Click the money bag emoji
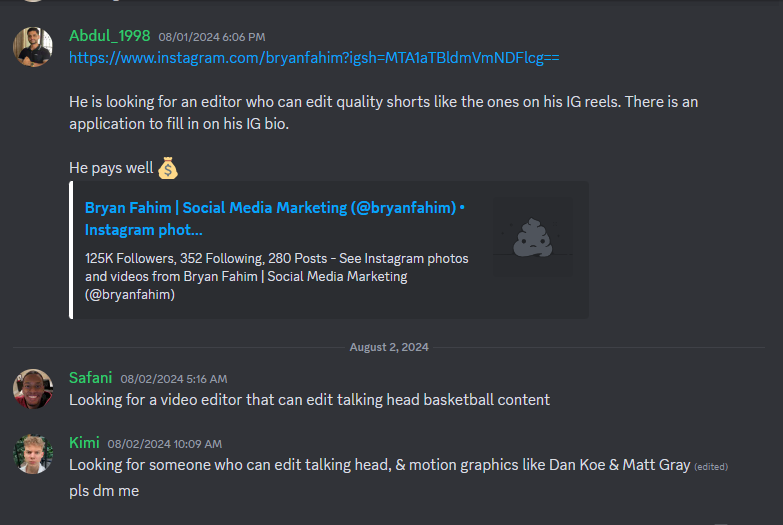The image size is (783, 525). [x=168, y=168]
